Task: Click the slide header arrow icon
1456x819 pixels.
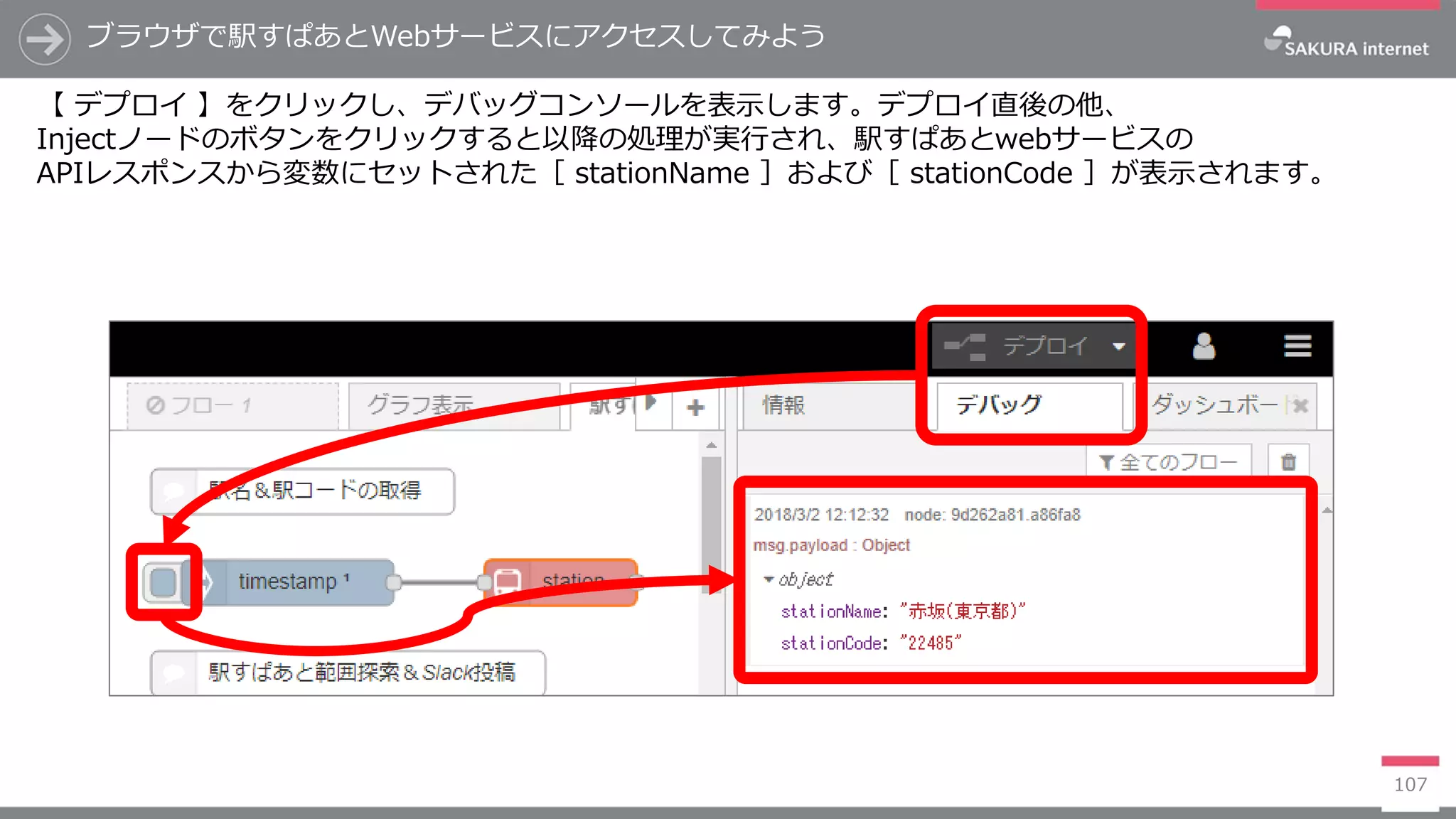Action: click(x=45, y=38)
